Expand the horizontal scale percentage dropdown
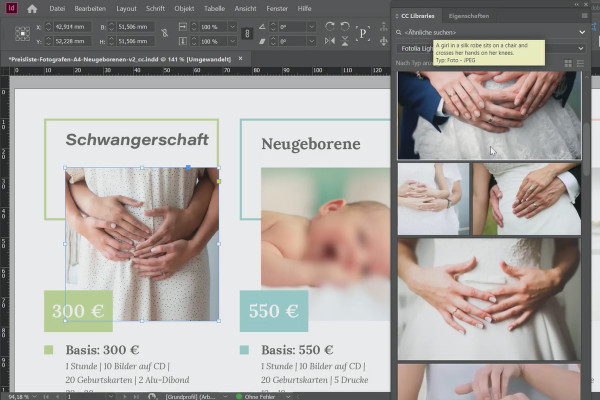Viewport: 600px width, 400px height. 232,27
